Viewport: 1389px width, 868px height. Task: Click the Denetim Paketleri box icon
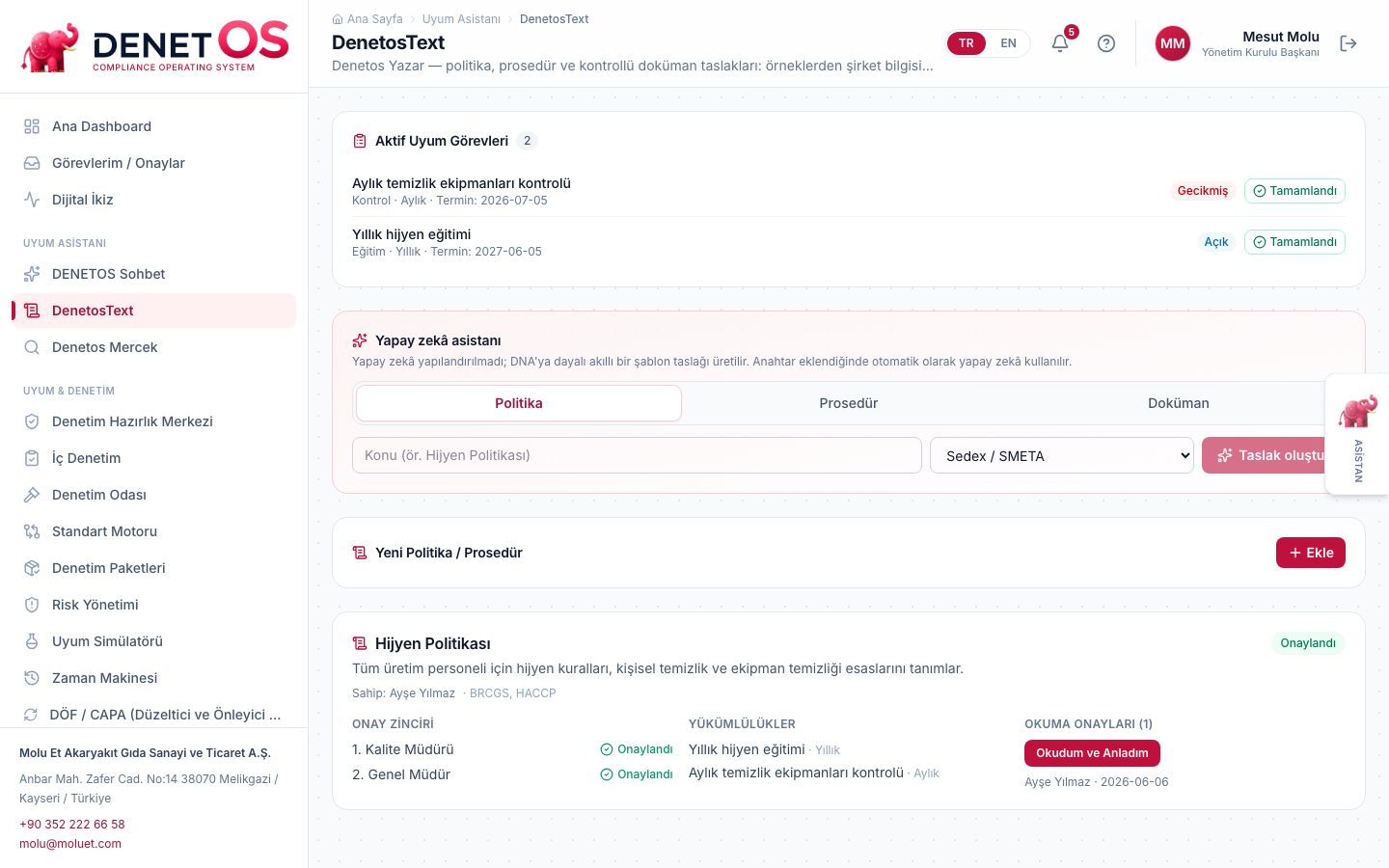(x=32, y=568)
